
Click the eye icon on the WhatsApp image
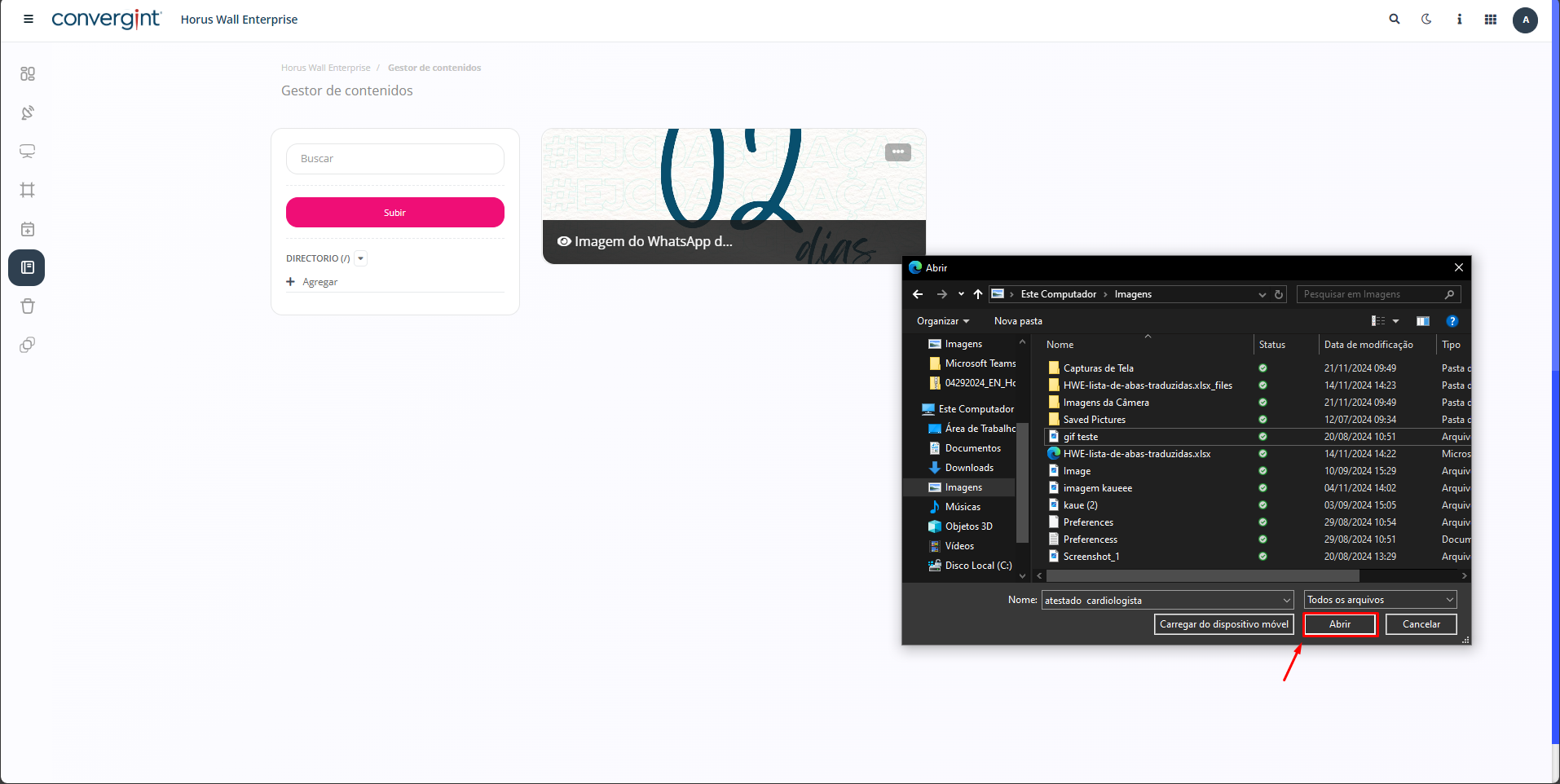click(x=563, y=241)
